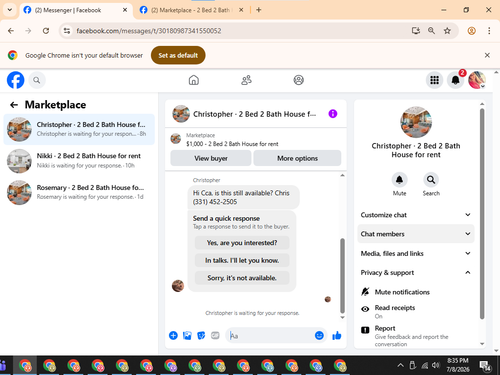The width and height of the screenshot is (500, 375).
Task: Send a thumbs-up like
Action: coord(337,335)
